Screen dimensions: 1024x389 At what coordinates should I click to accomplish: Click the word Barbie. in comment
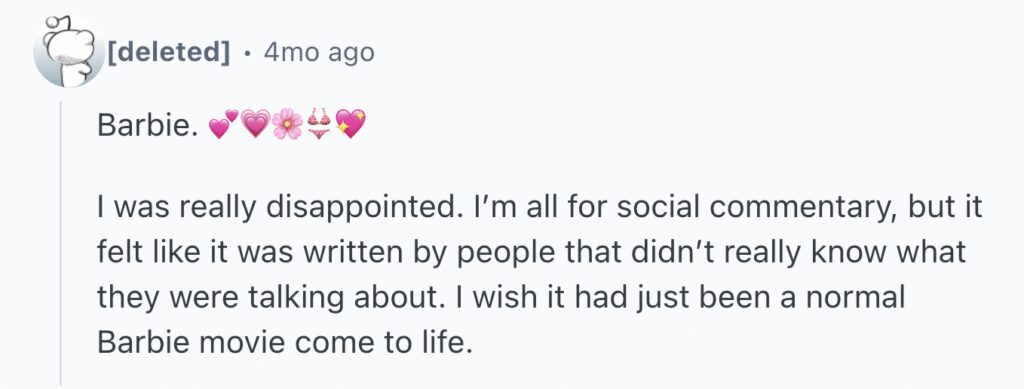[x=147, y=125]
